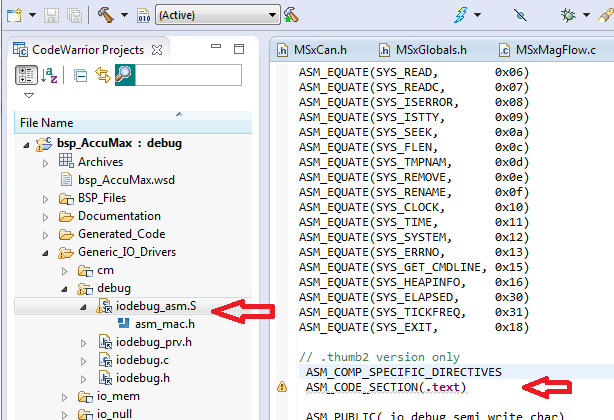614x420 pixels.
Task: Click the New project wizard icon
Action: point(14,15)
